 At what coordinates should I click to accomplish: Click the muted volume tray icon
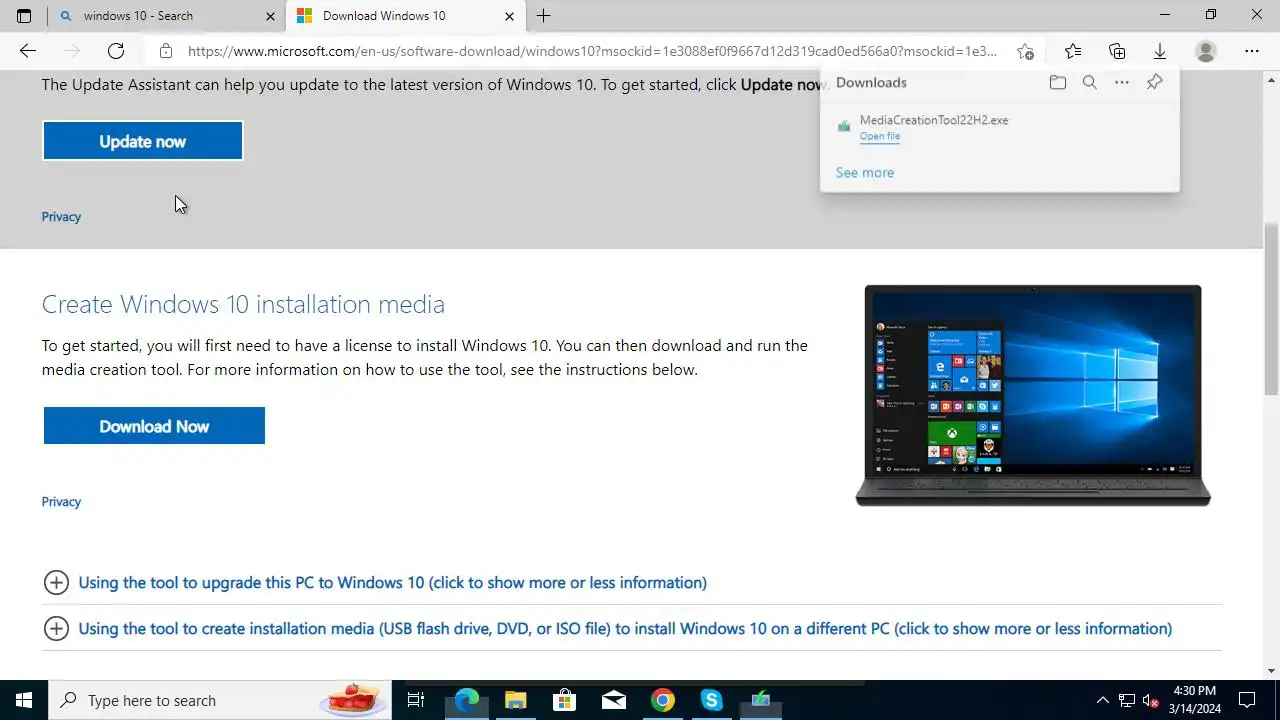point(1151,700)
